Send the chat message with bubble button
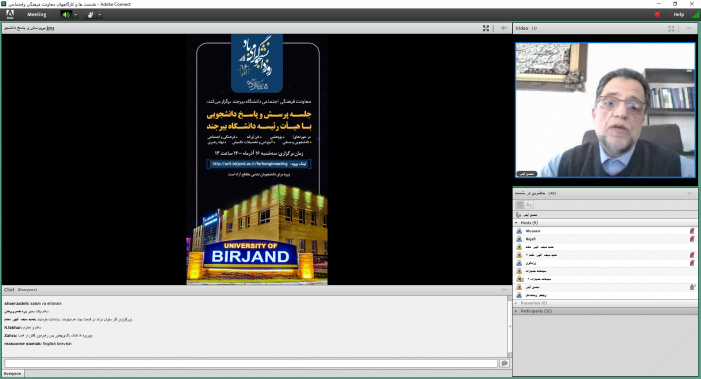The width and height of the screenshot is (701, 379). [504, 363]
